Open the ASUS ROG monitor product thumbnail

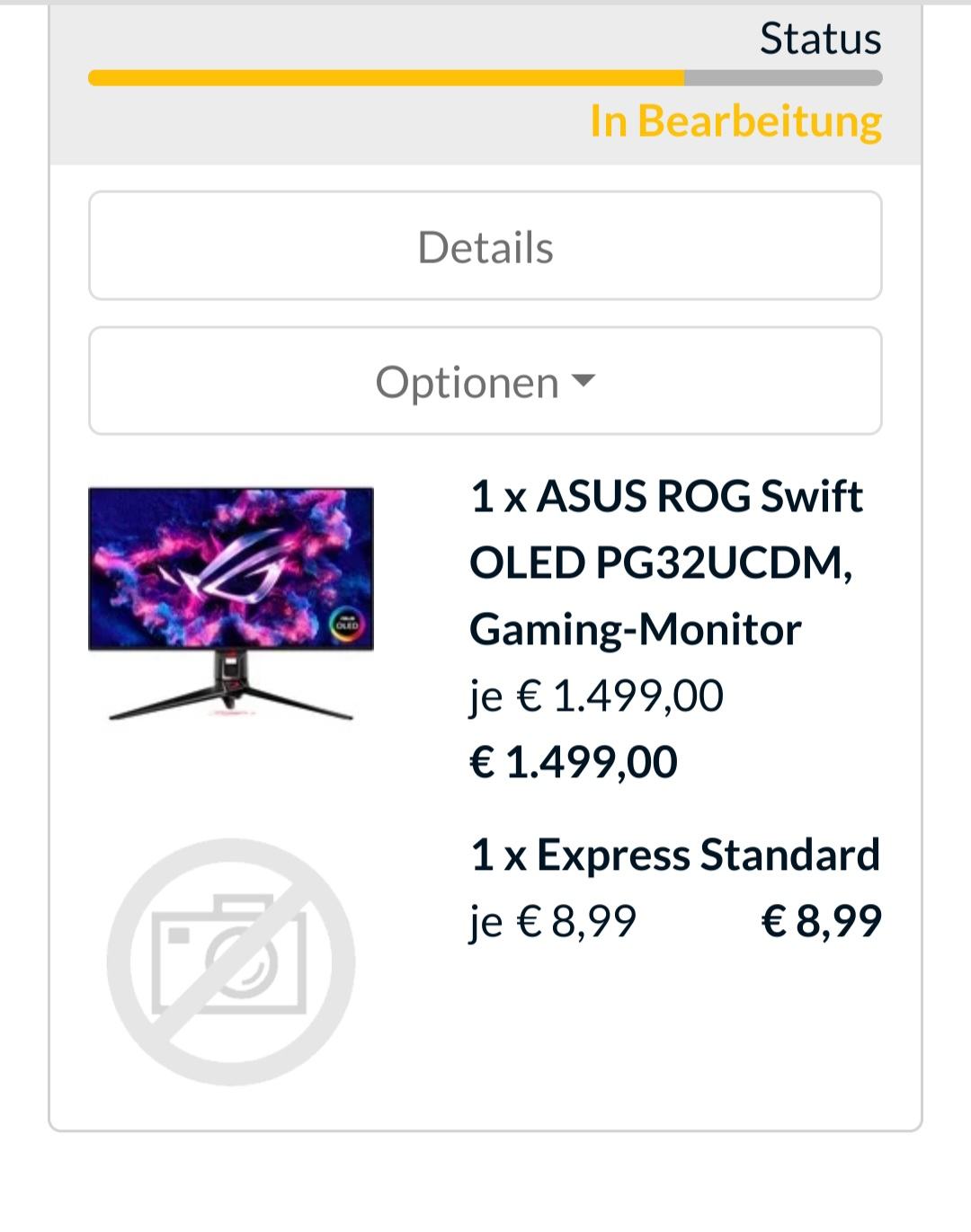[x=231, y=603]
